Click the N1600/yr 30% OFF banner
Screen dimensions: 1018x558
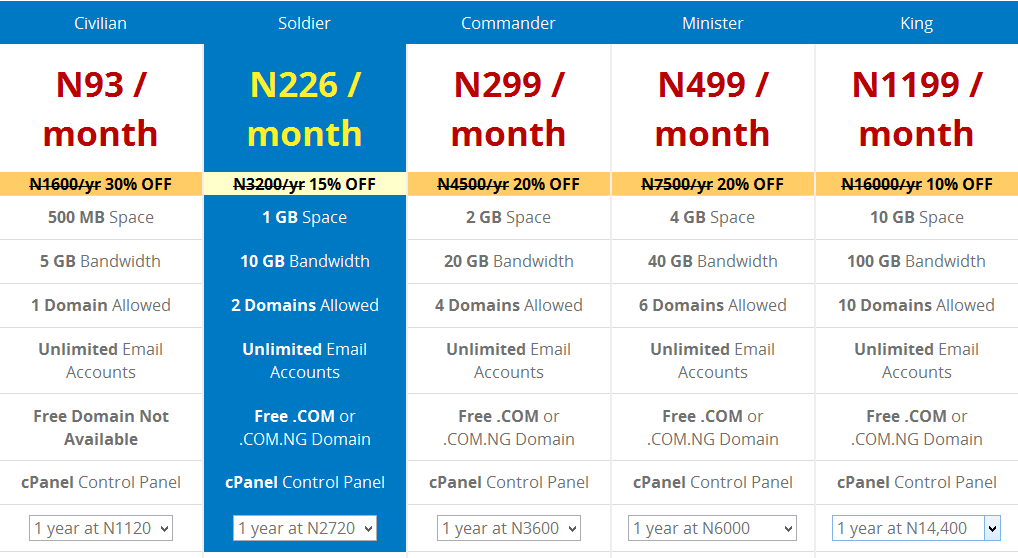pos(101,184)
